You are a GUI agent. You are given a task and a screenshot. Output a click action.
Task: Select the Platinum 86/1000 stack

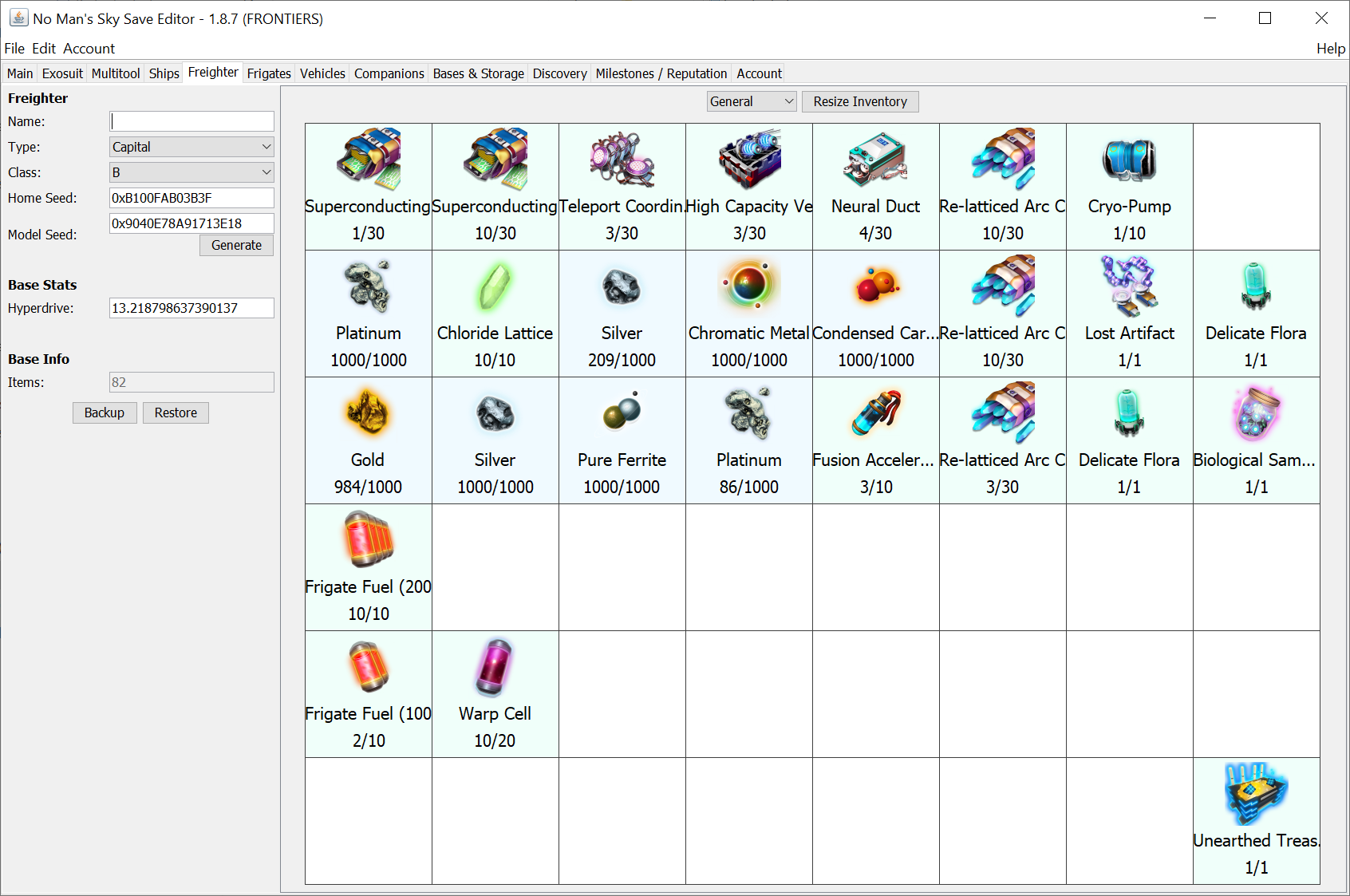pos(749,440)
